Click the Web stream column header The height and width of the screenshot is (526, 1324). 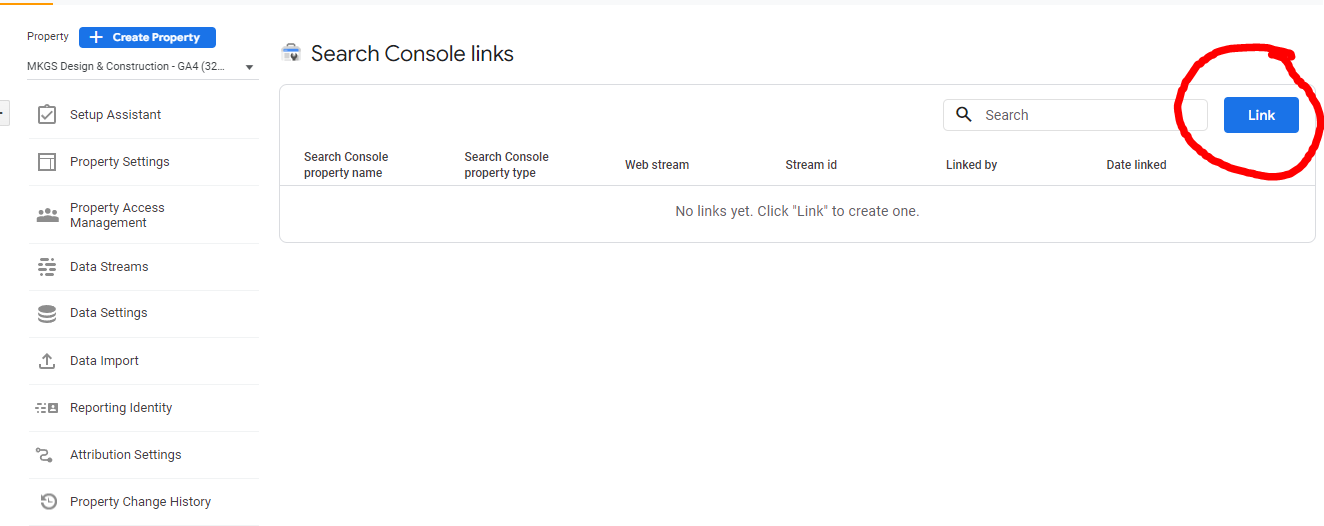coord(657,165)
